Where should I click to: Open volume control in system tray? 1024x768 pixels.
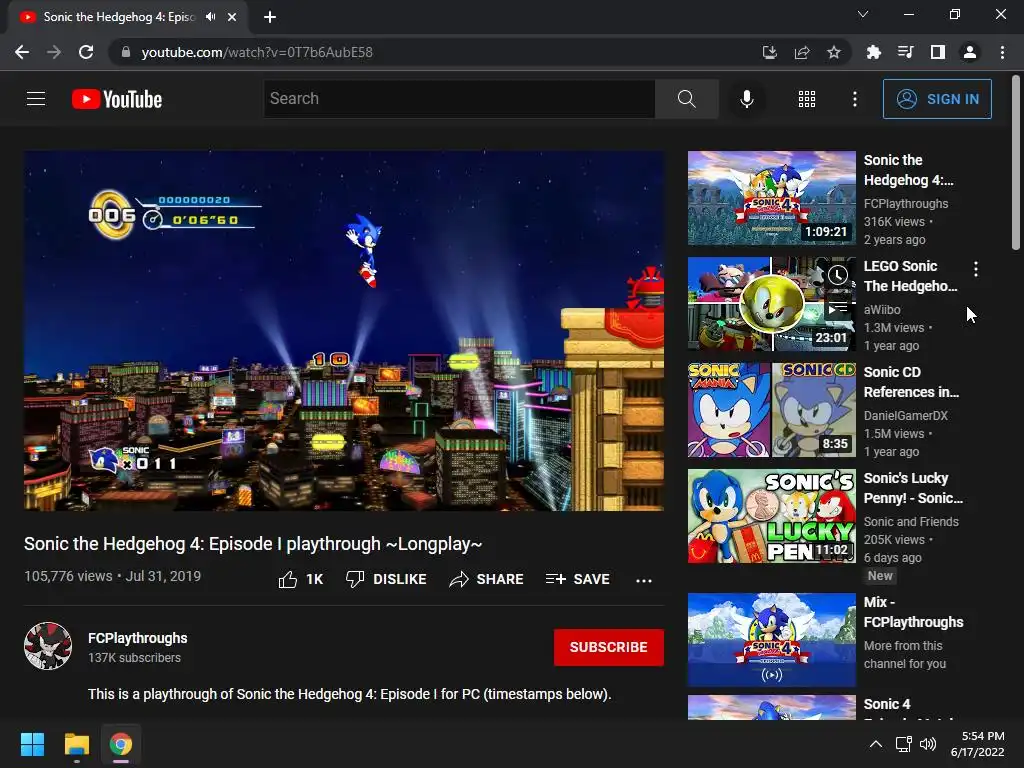(x=928, y=744)
